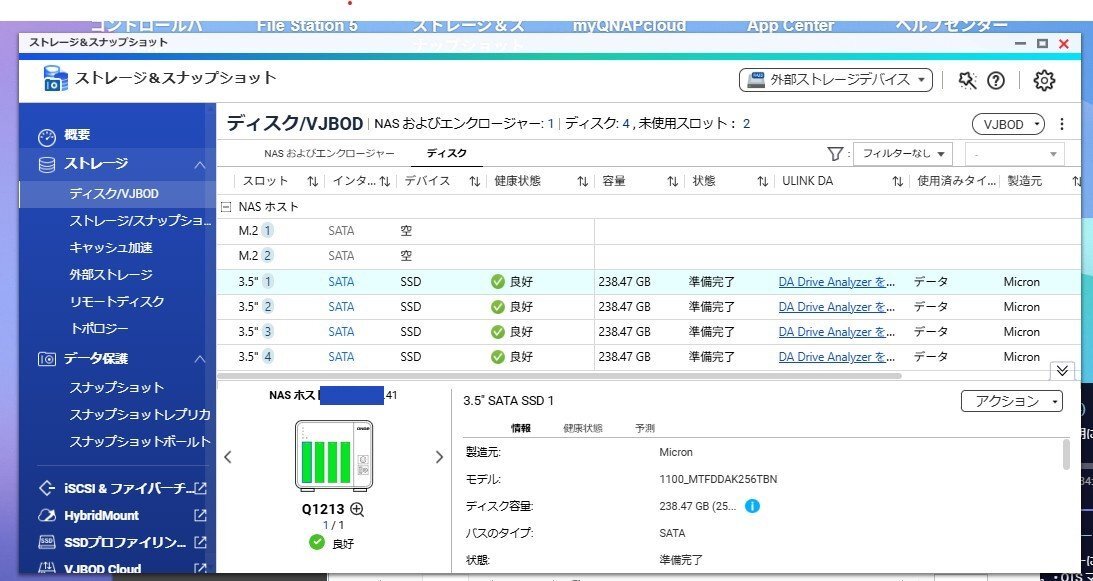Switch to the 健康状態 detail tab

[582, 428]
